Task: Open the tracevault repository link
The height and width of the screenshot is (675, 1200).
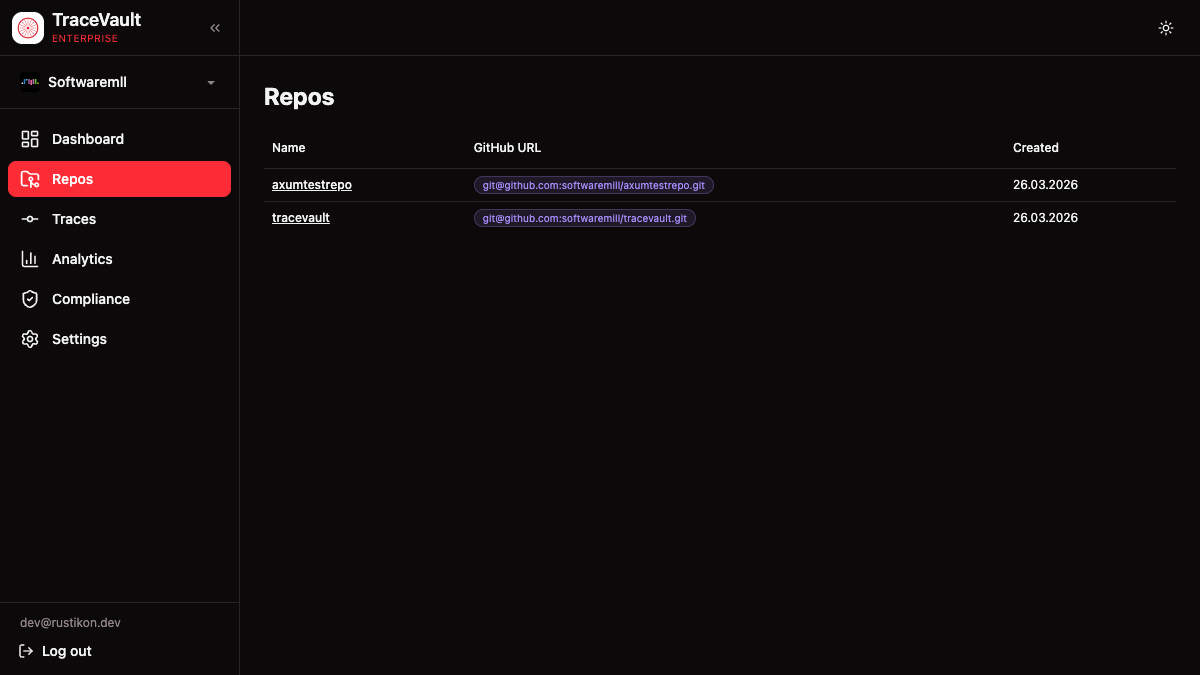Action: coord(300,217)
